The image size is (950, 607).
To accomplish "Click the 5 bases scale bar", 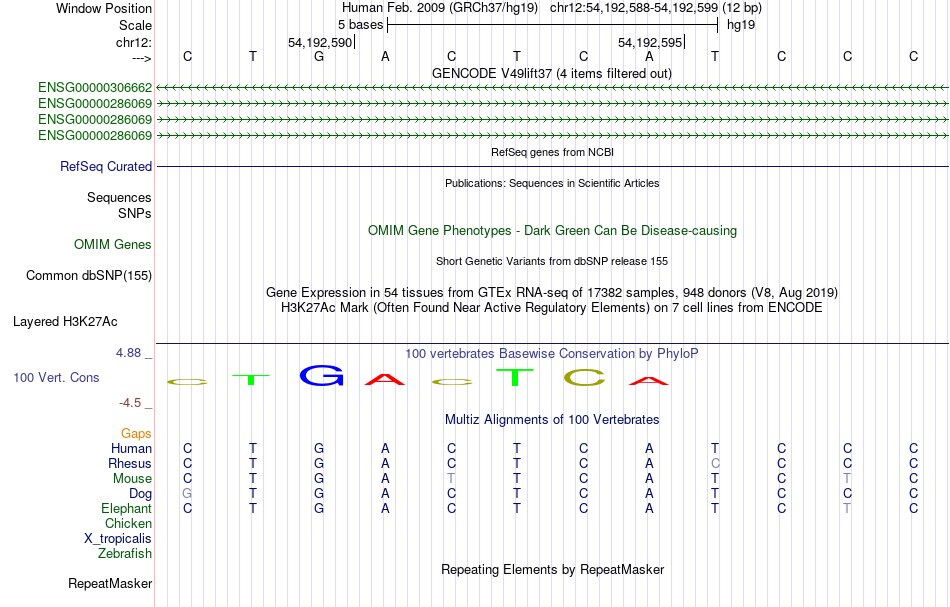I will click(553, 25).
